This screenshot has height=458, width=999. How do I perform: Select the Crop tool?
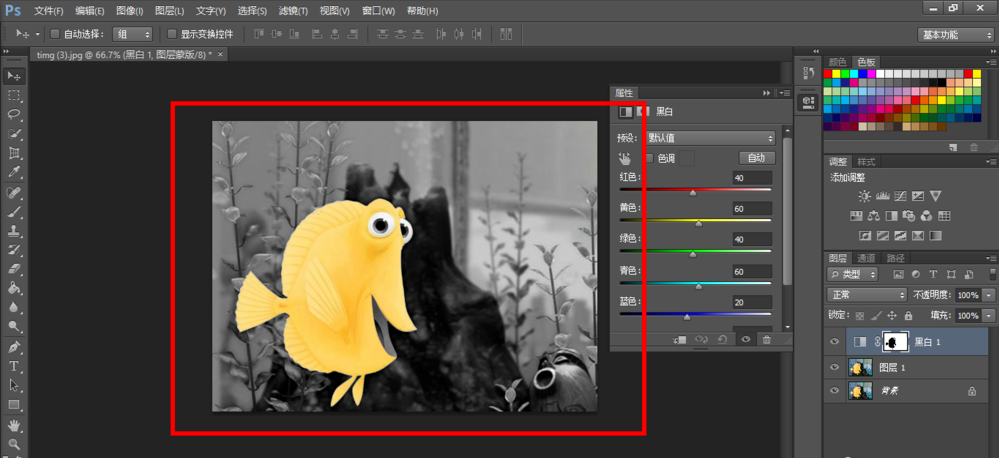pyautogui.click(x=14, y=154)
